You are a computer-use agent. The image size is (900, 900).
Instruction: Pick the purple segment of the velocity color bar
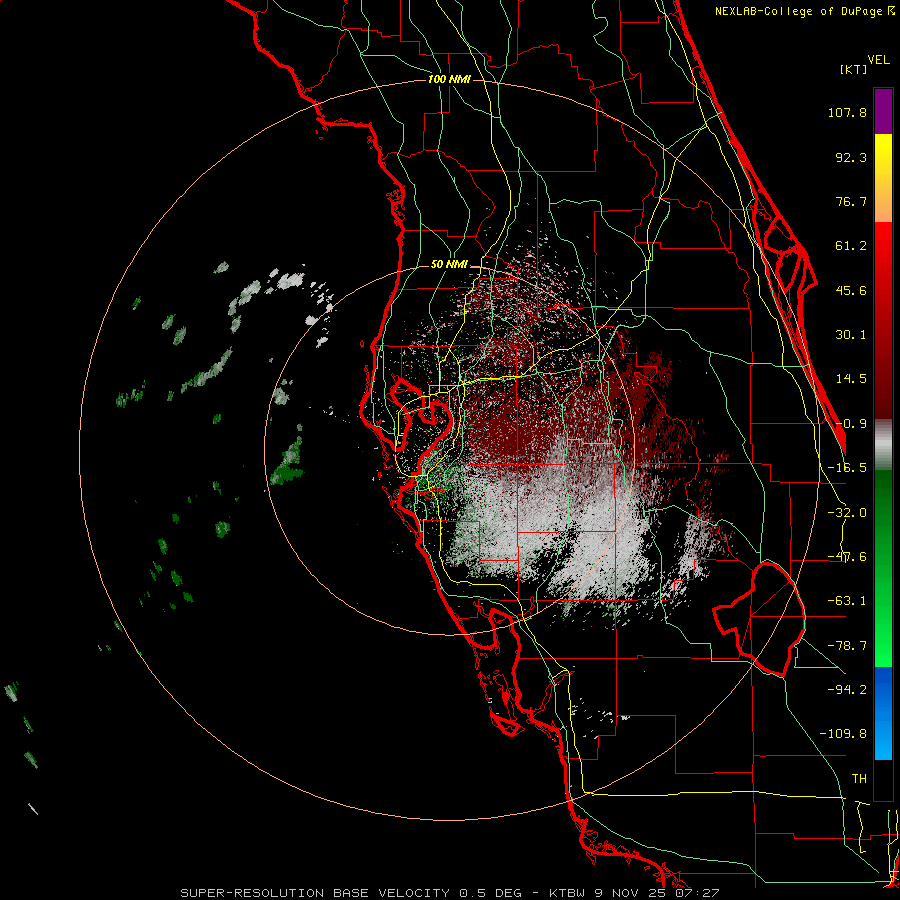[x=883, y=111]
